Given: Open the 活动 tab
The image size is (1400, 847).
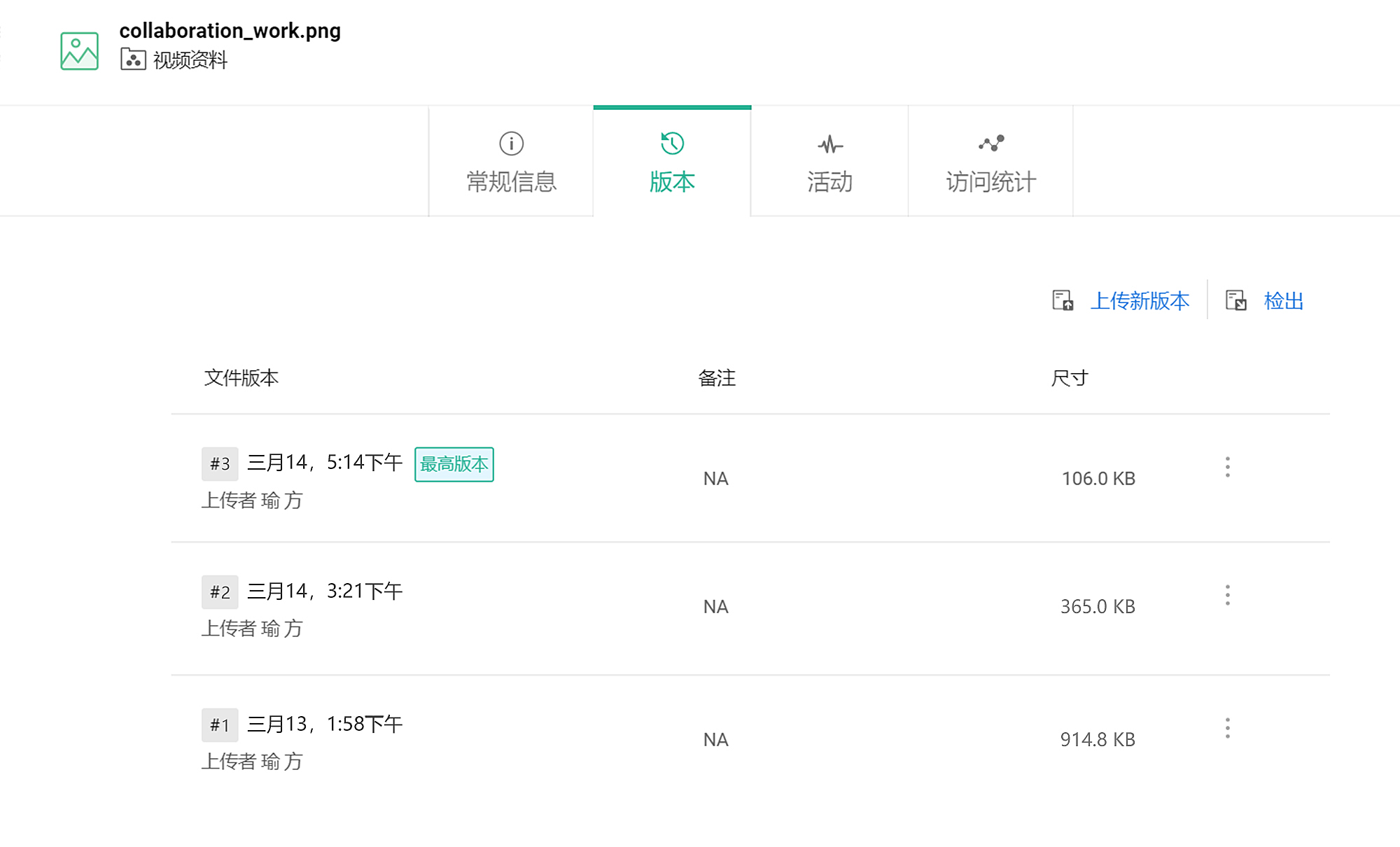Looking at the screenshot, I should (x=829, y=181).
